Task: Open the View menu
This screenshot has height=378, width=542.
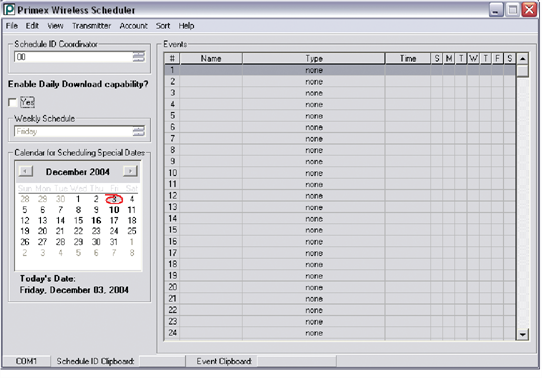Action: (55, 26)
